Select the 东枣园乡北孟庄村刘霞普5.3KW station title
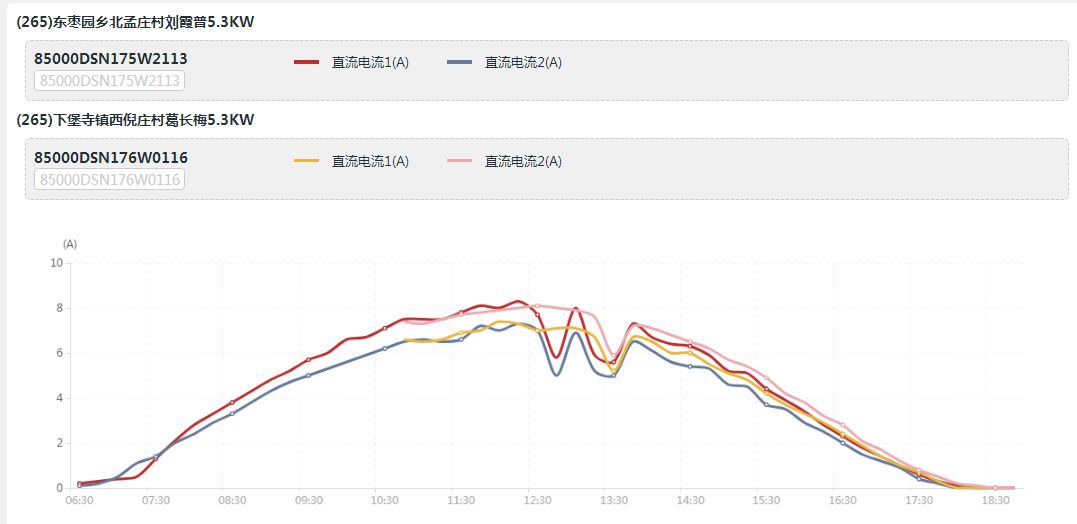Screen dimensions: 1077x524 pyautogui.click(x=136, y=21)
